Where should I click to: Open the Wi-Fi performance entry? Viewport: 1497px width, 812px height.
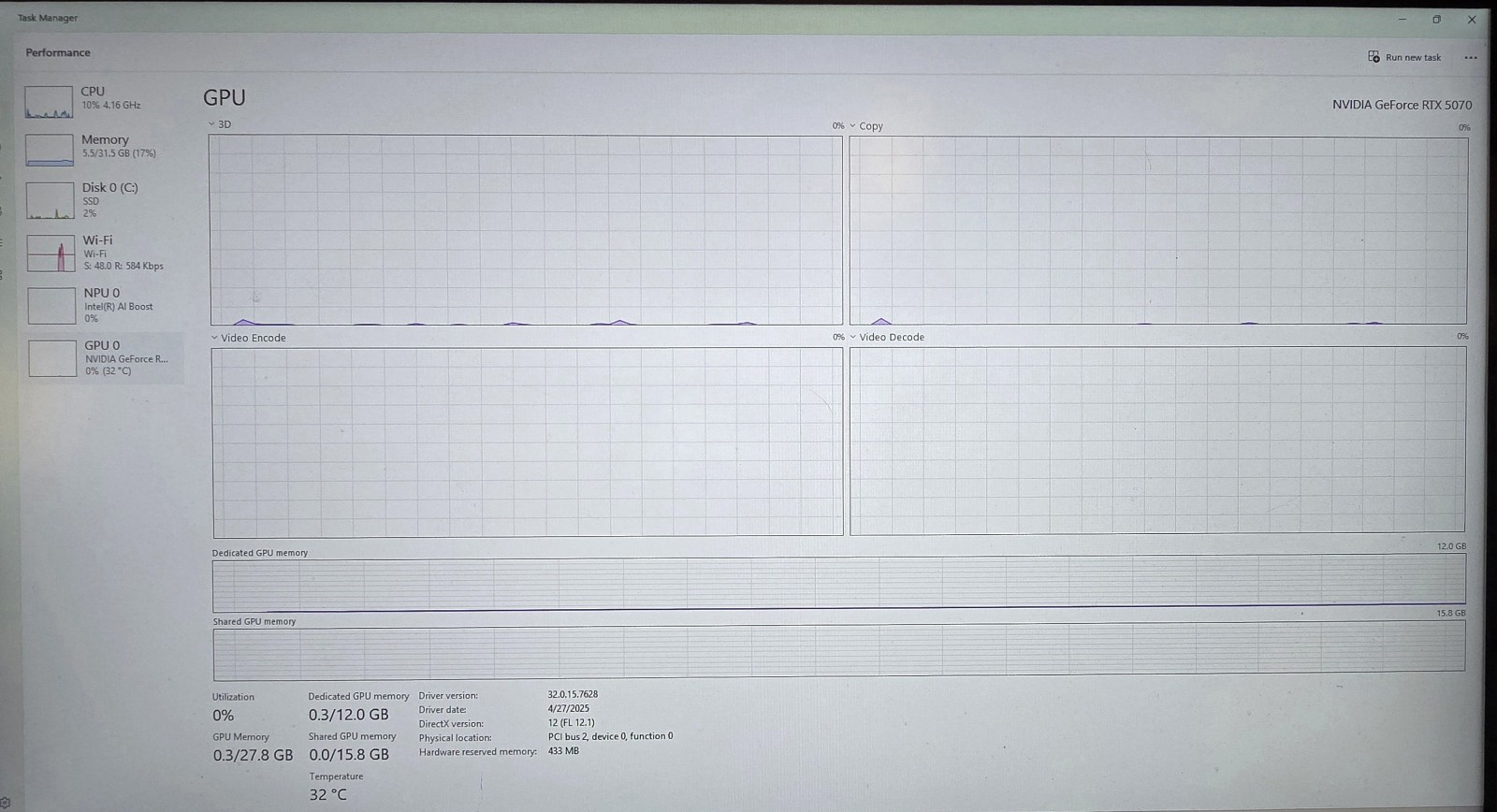[x=103, y=253]
